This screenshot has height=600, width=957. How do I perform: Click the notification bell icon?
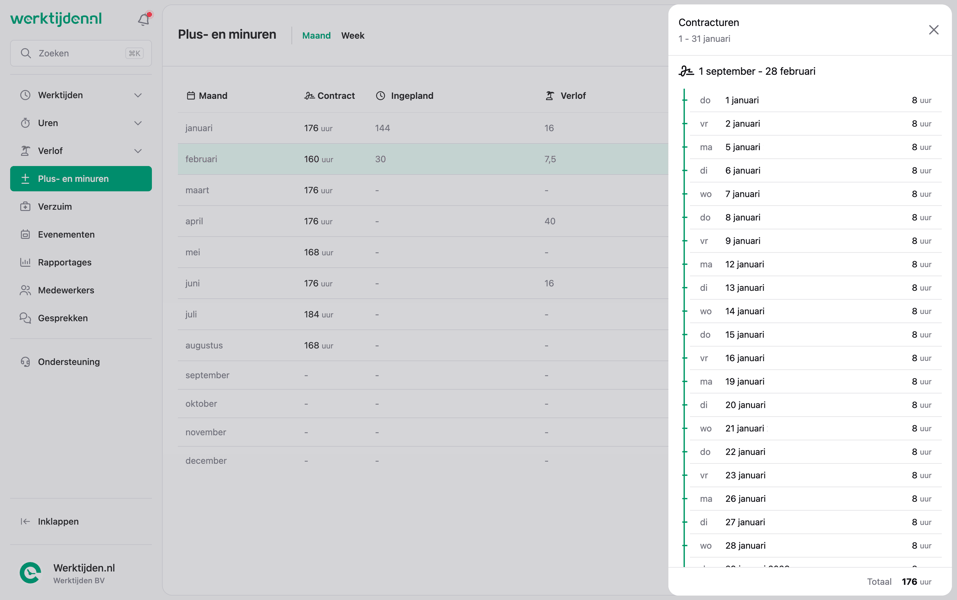tap(143, 20)
